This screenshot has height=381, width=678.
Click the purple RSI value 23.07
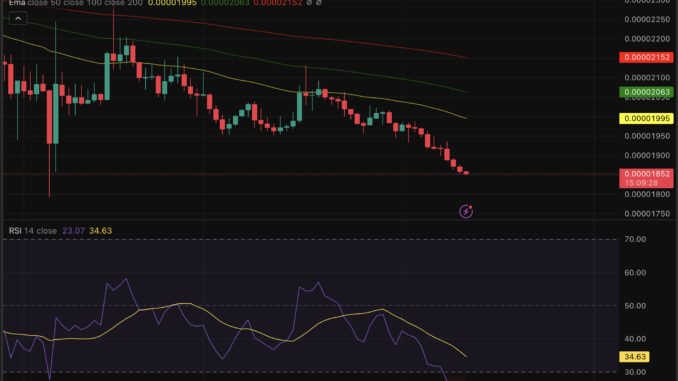(73, 231)
